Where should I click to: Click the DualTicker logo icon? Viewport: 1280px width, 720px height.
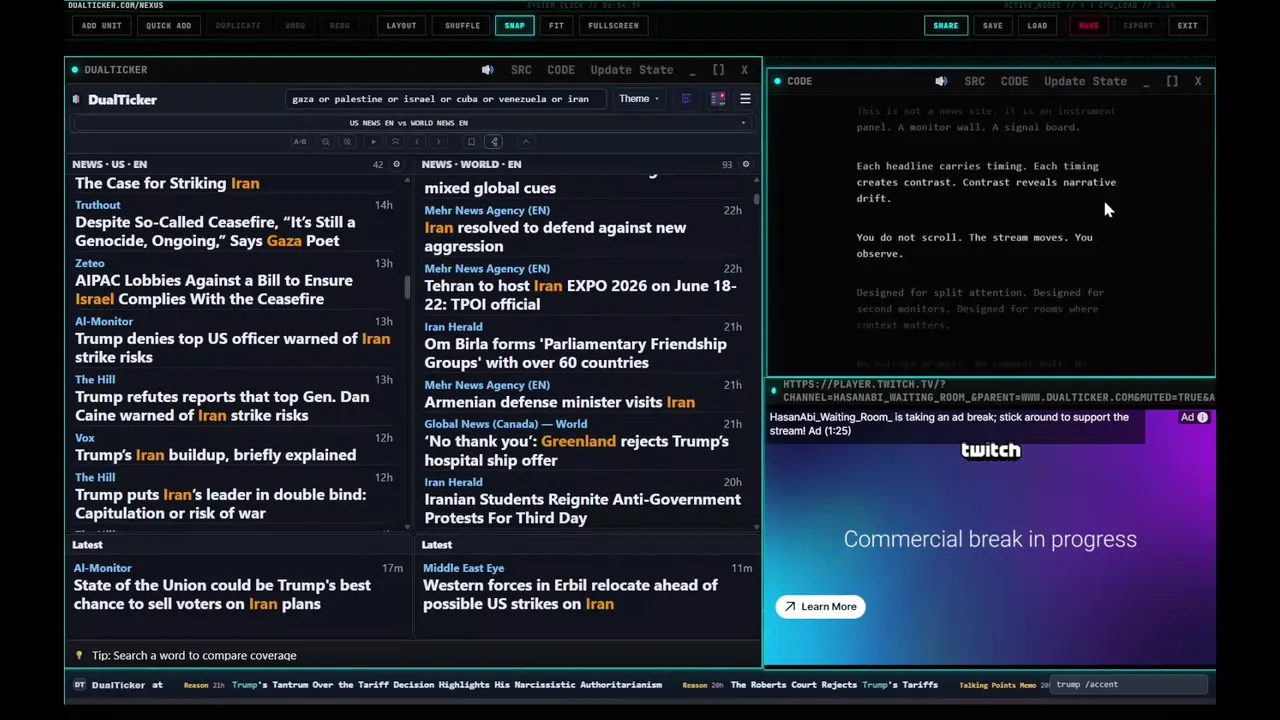[x=76, y=99]
